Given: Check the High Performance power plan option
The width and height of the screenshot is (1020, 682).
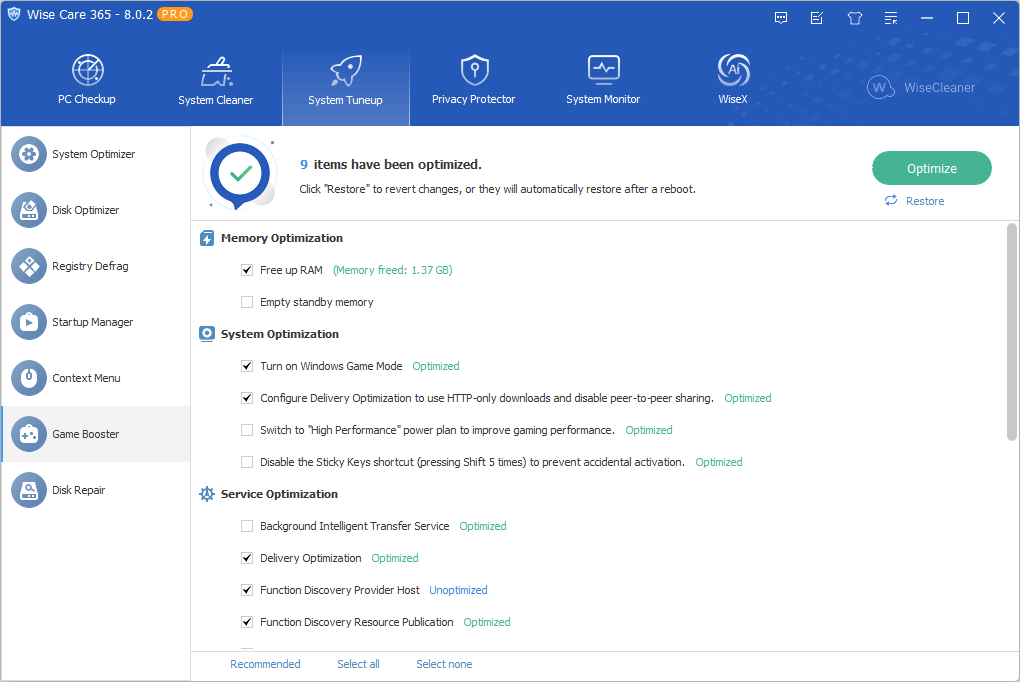Looking at the screenshot, I should 247,430.
